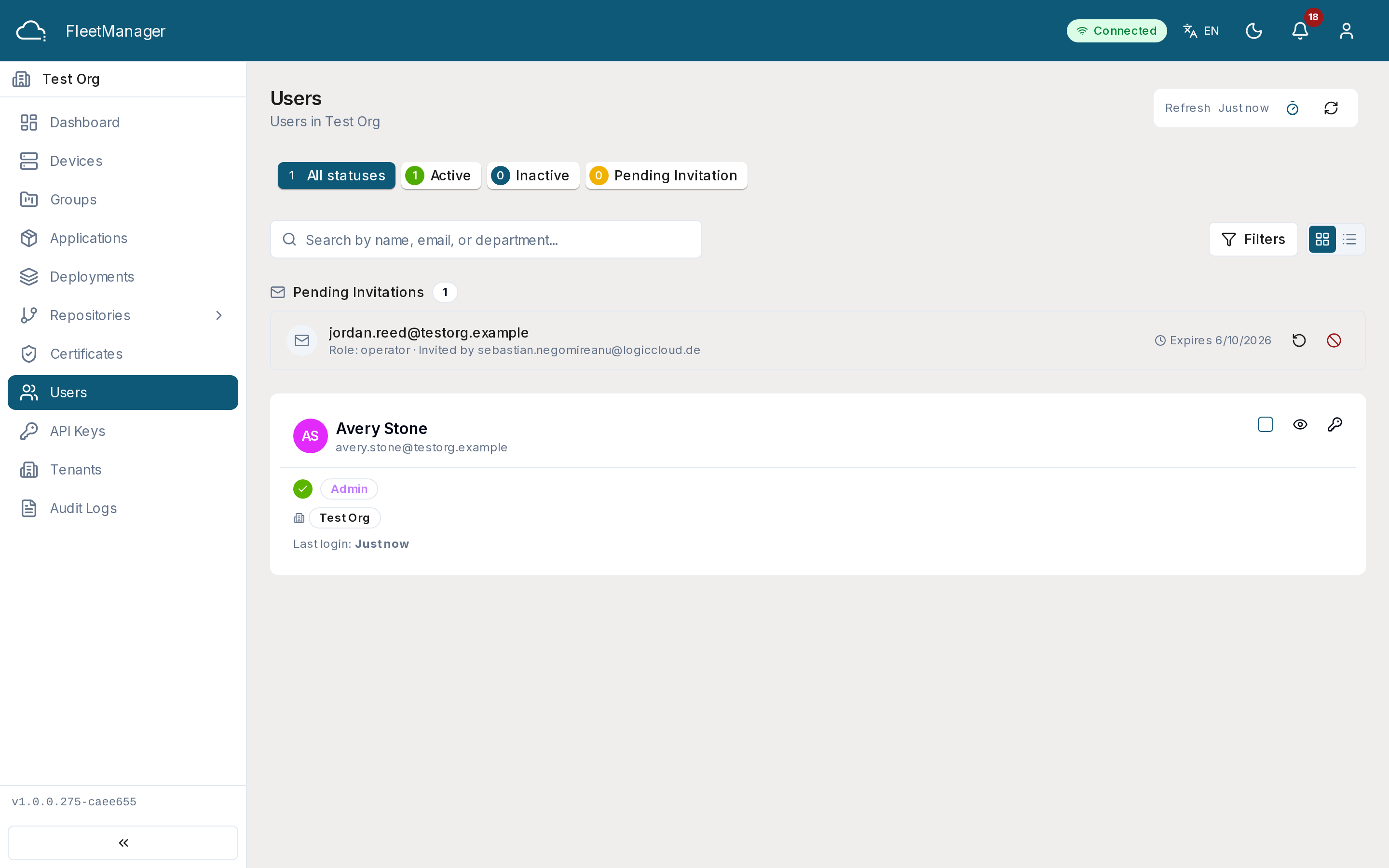Click Avery Stone key icon
Screen dimensions: 1389x868
coord(1335,424)
